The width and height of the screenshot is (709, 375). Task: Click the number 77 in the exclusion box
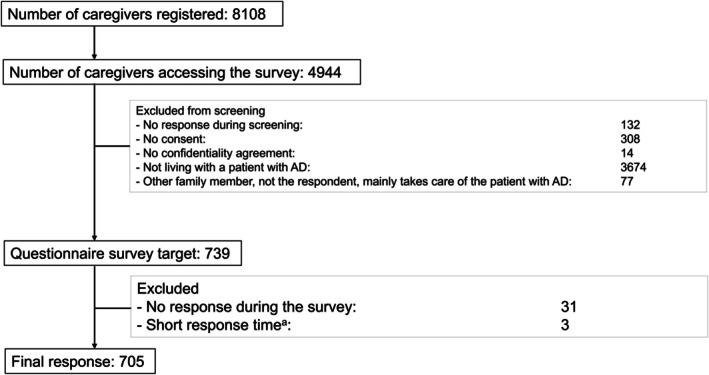(627, 181)
